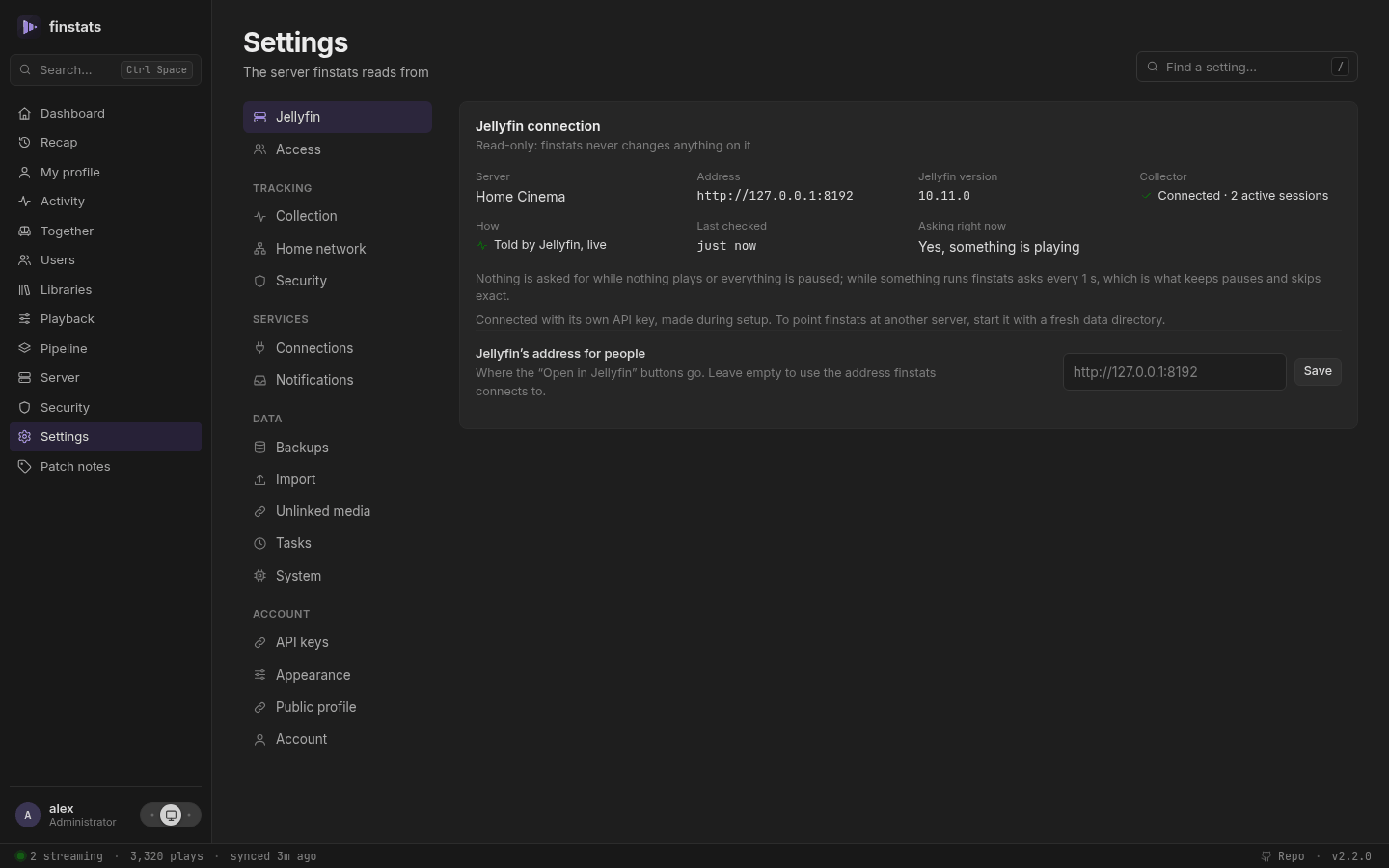The width and height of the screenshot is (1389, 868).
Task: Open the Repo link in footer
Action: 1283,856
